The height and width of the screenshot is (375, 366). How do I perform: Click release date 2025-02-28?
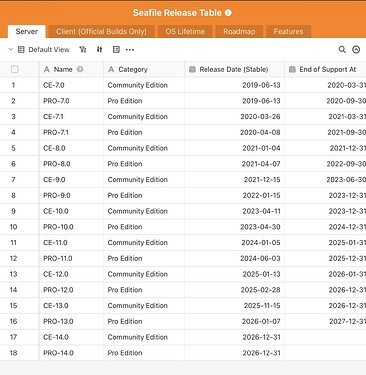point(261,290)
